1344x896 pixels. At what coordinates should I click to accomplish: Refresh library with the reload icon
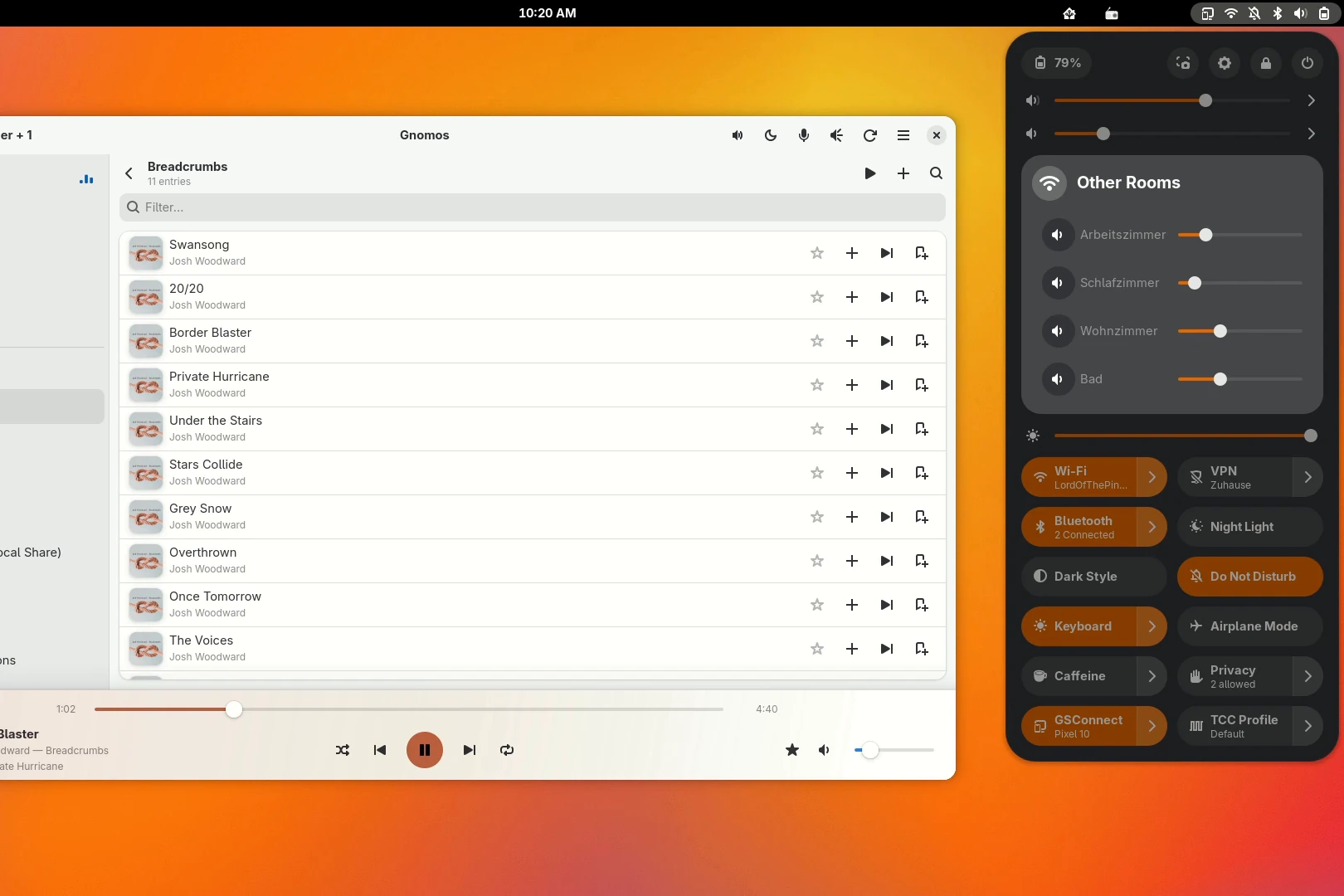pyautogui.click(x=870, y=135)
